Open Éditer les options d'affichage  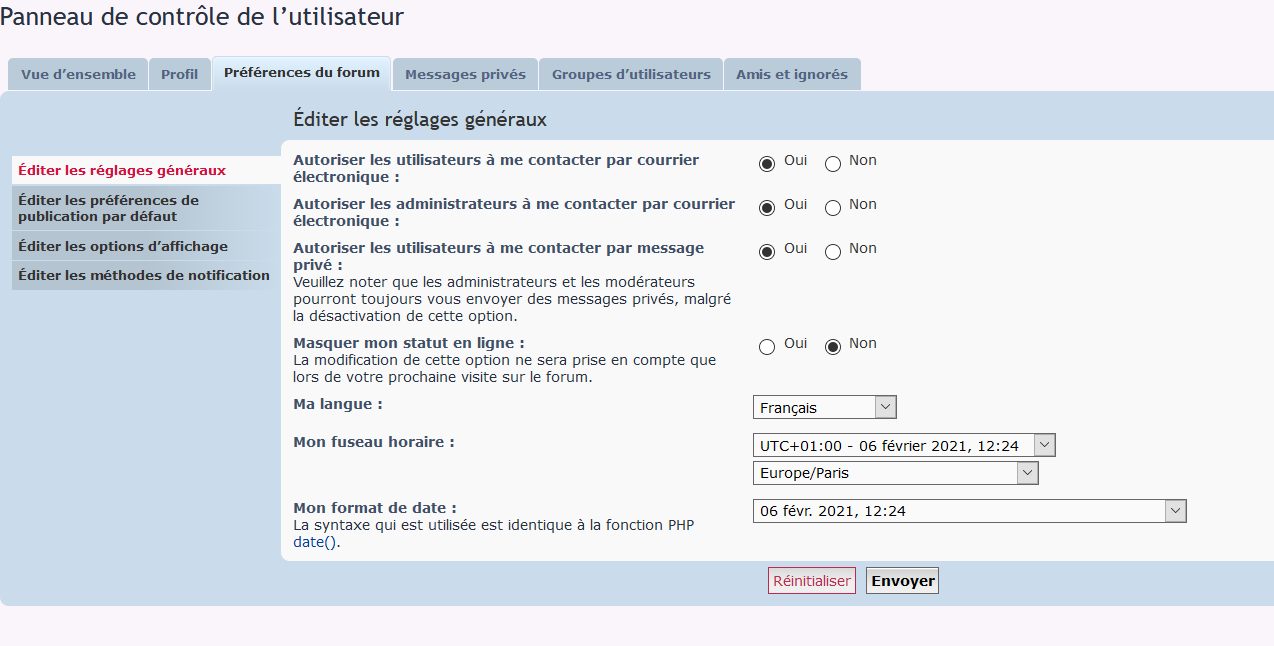tap(121, 245)
